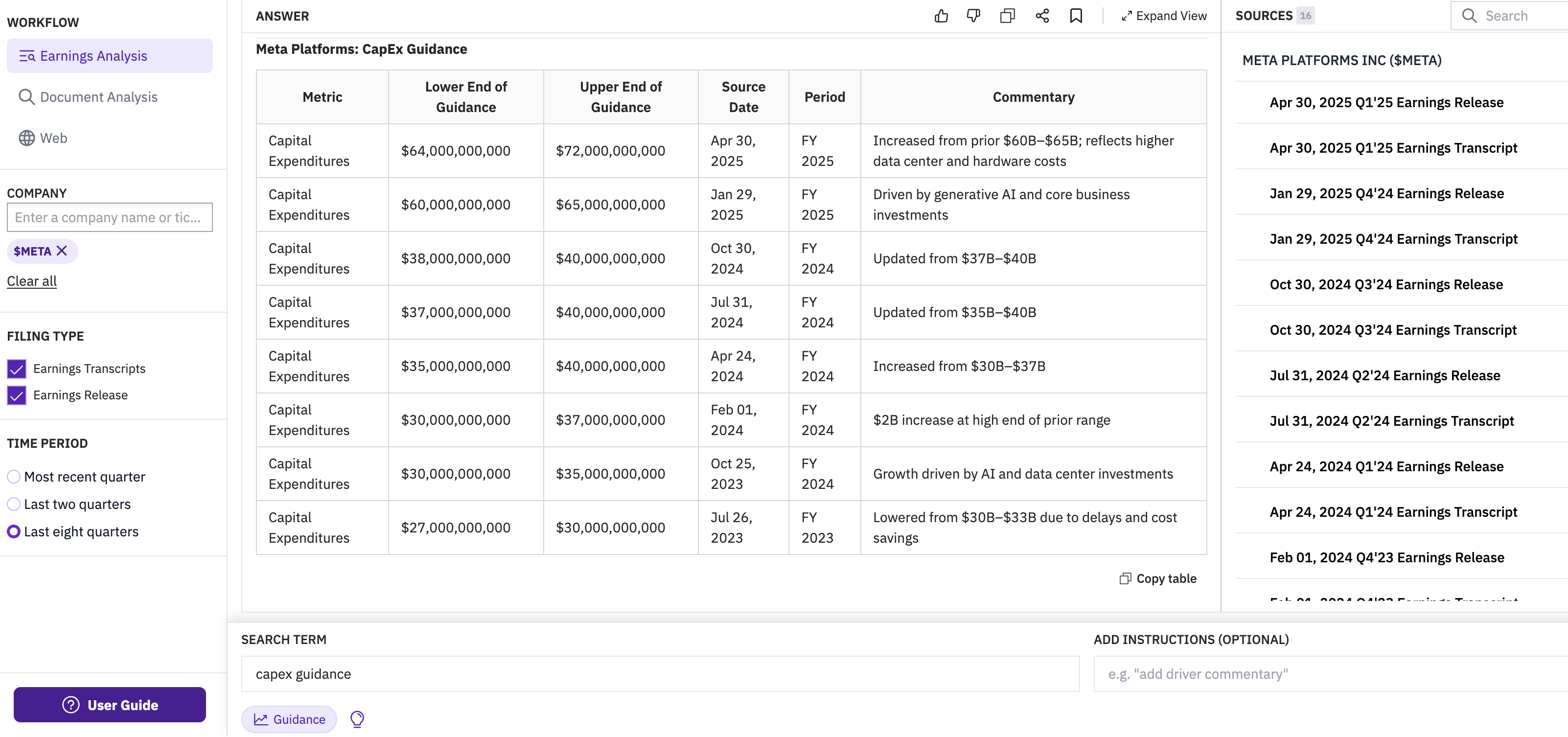Bookmark the answer
This screenshot has height=737, width=1568.
(1076, 16)
